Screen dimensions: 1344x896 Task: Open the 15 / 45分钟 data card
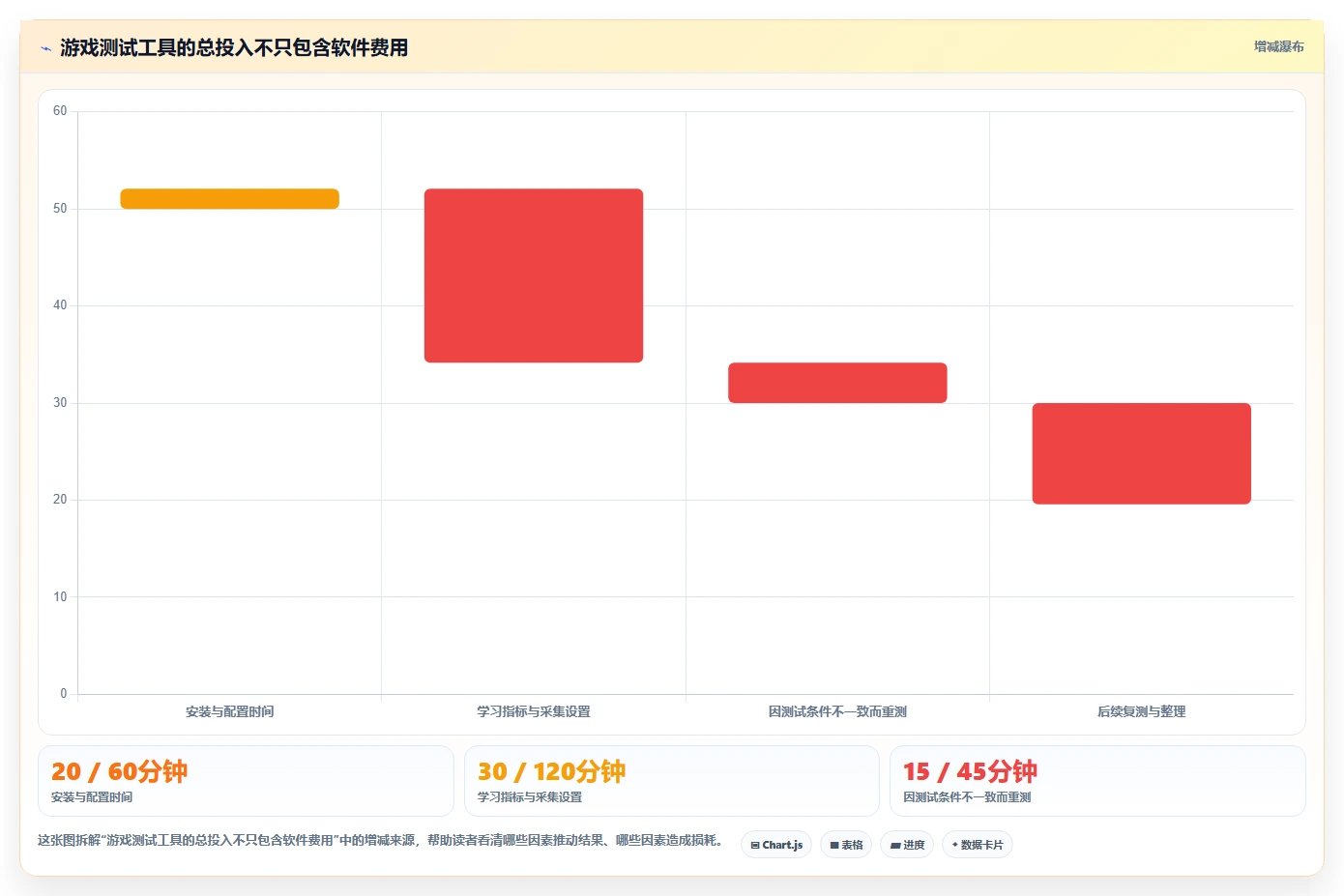point(1097,781)
